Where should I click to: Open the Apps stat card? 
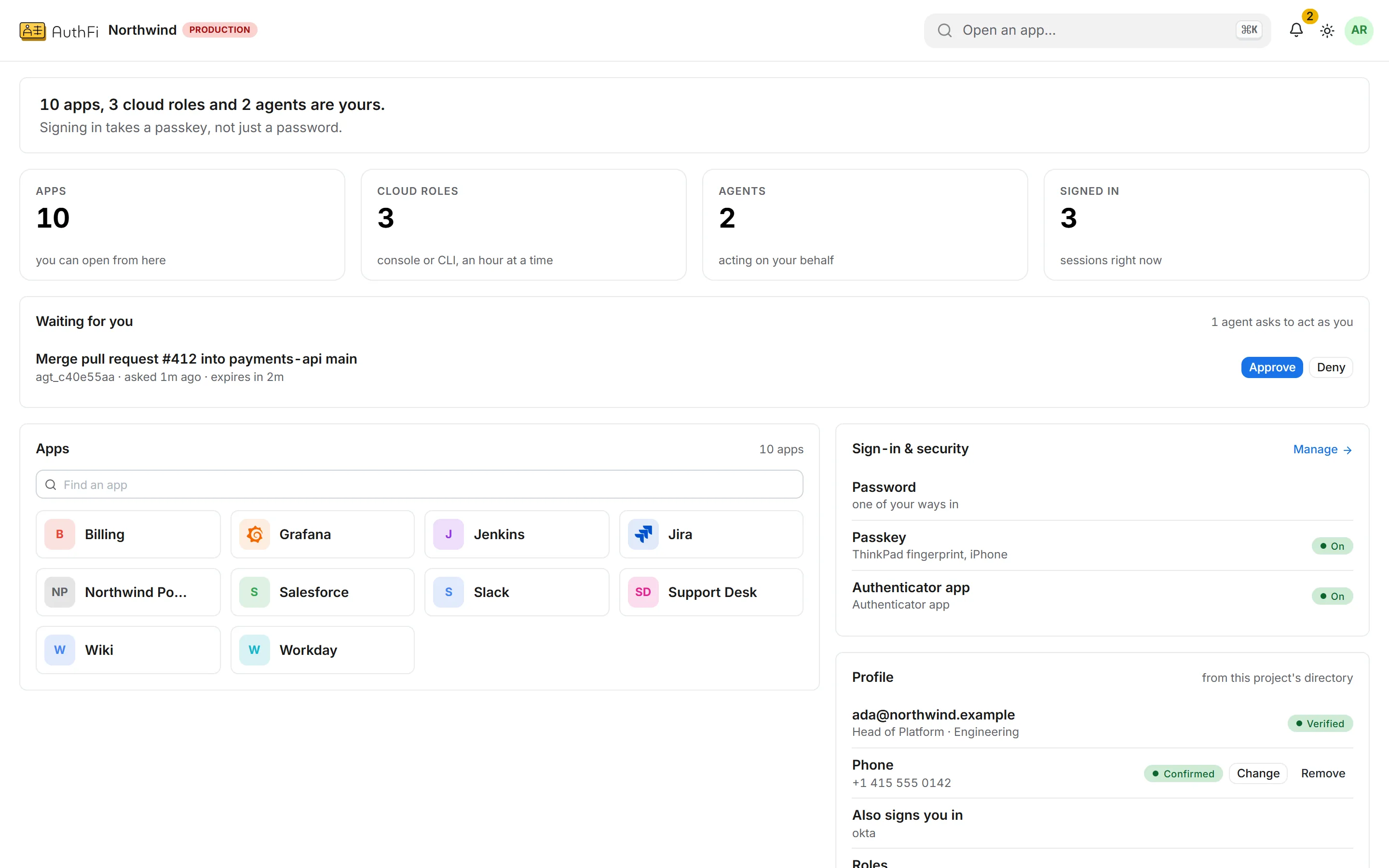[182, 224]
